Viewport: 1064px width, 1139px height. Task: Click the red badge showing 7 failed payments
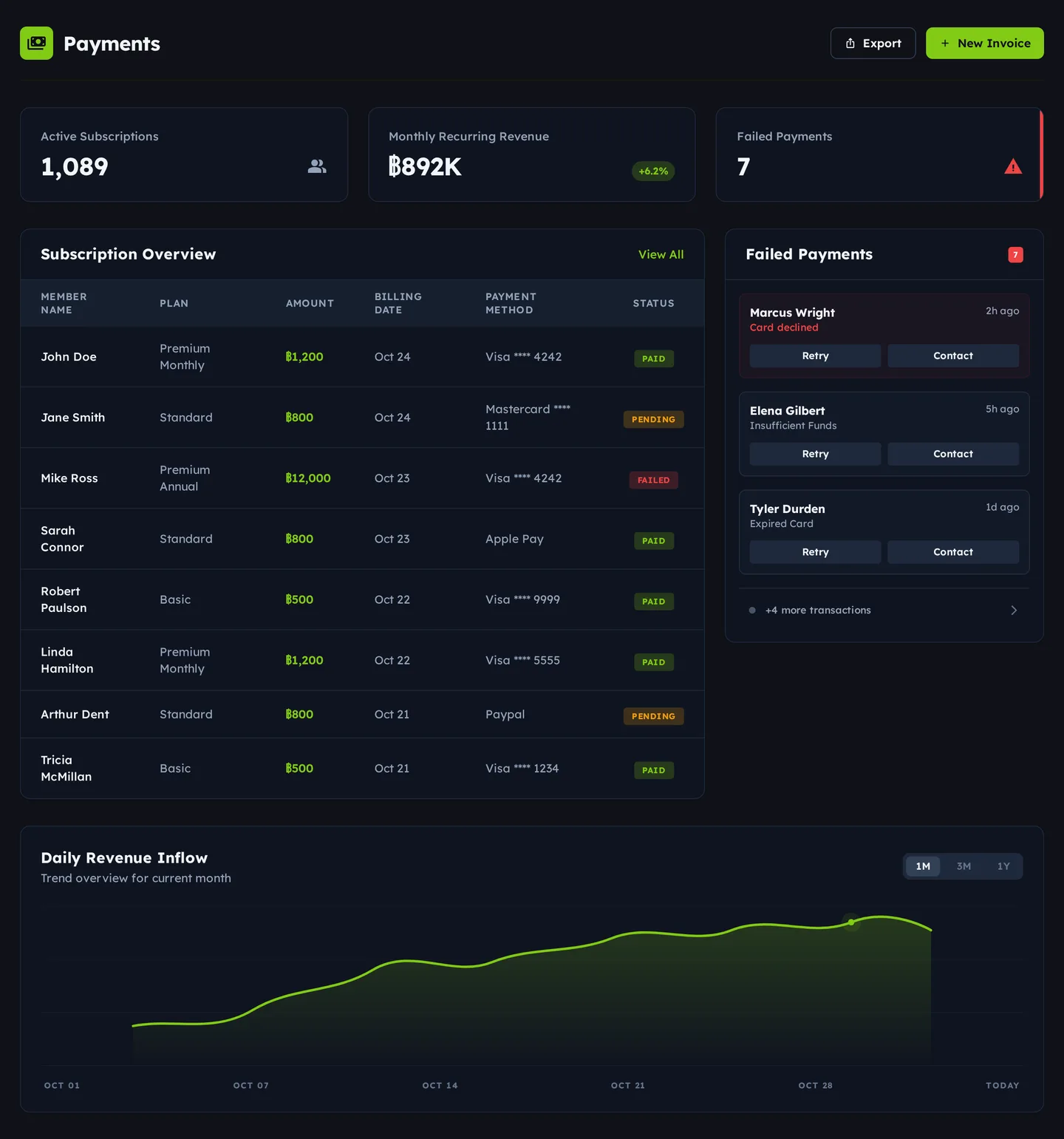coord(1015,254)
